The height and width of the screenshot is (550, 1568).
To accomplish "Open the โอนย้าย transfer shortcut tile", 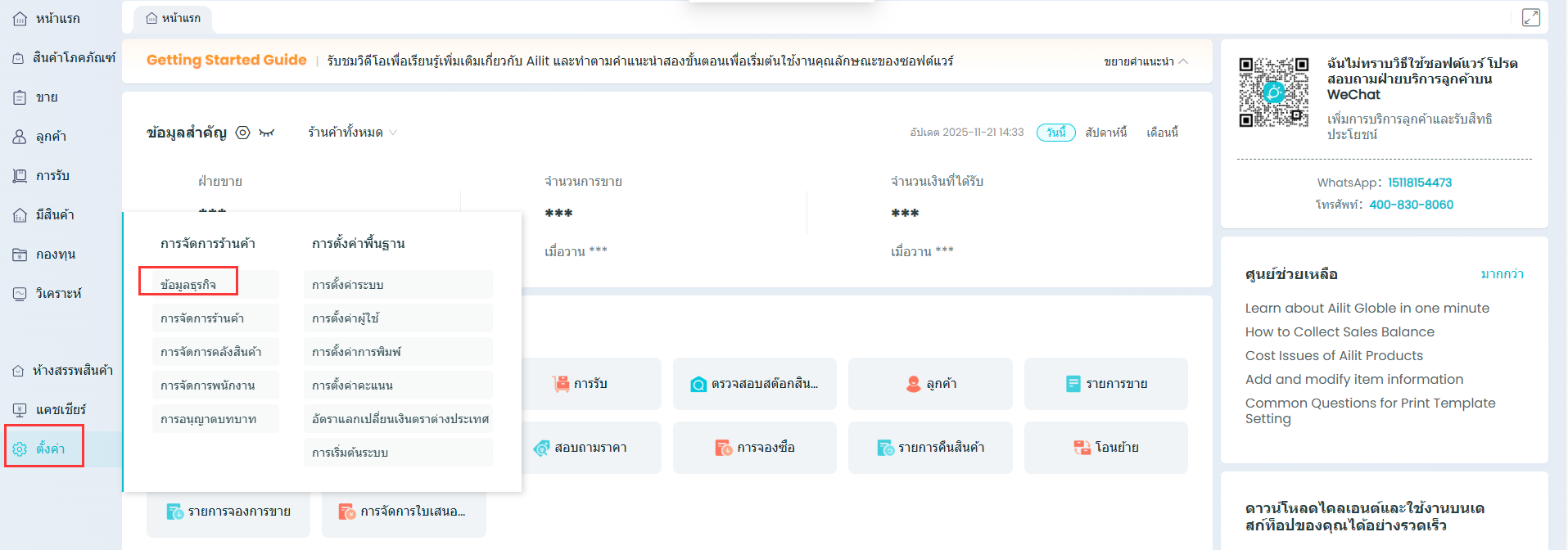I will pos(1105,447).
